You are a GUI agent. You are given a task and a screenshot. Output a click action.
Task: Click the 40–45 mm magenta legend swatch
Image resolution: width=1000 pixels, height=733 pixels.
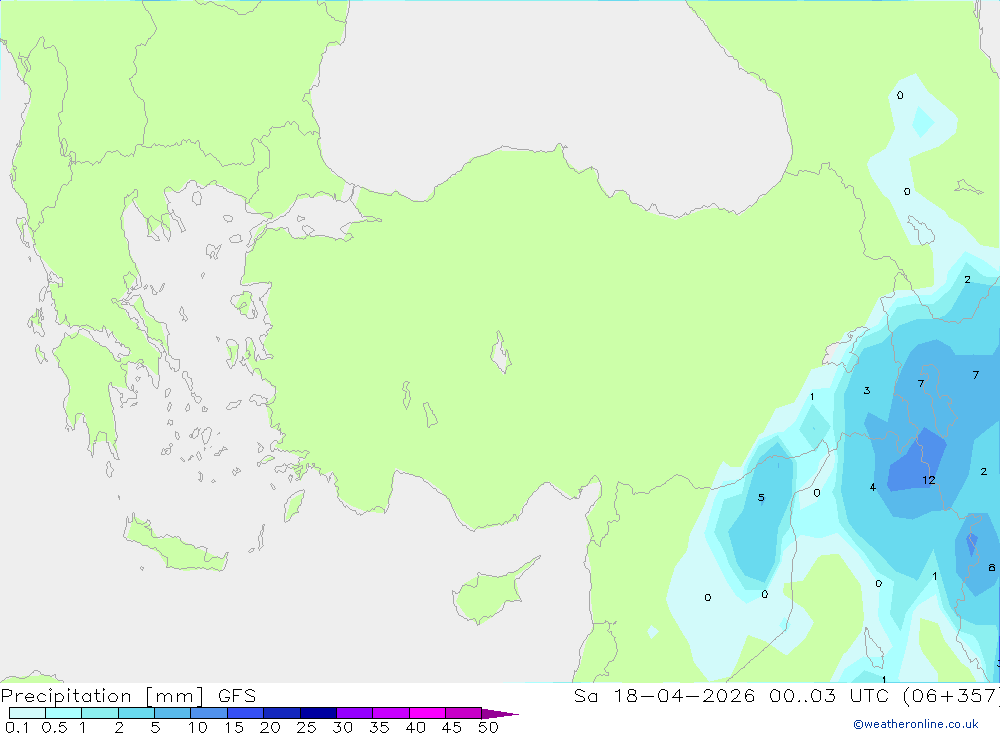(427, 713)
